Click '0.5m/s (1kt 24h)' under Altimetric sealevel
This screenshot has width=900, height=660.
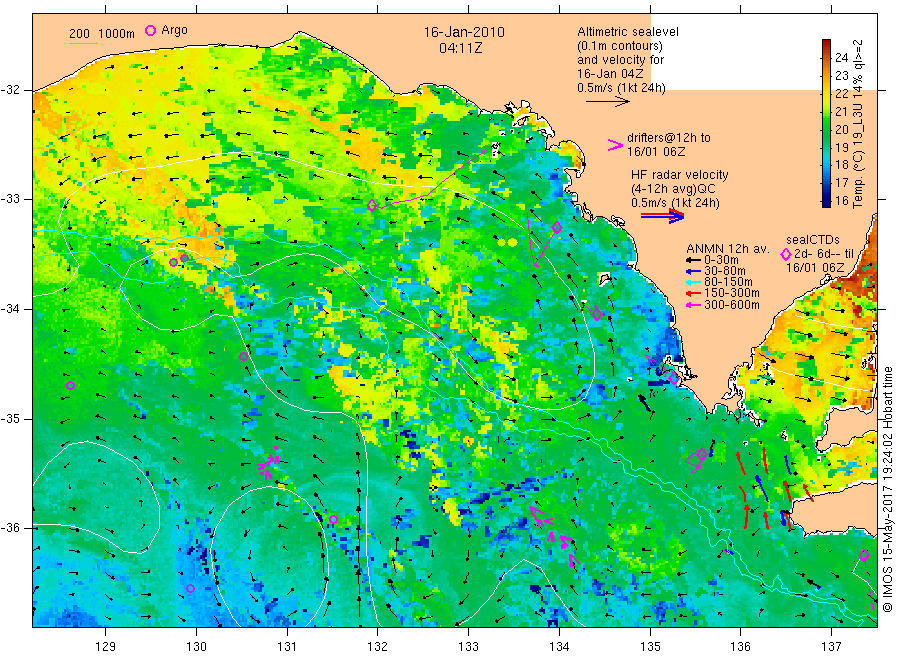tap(621, 88)
